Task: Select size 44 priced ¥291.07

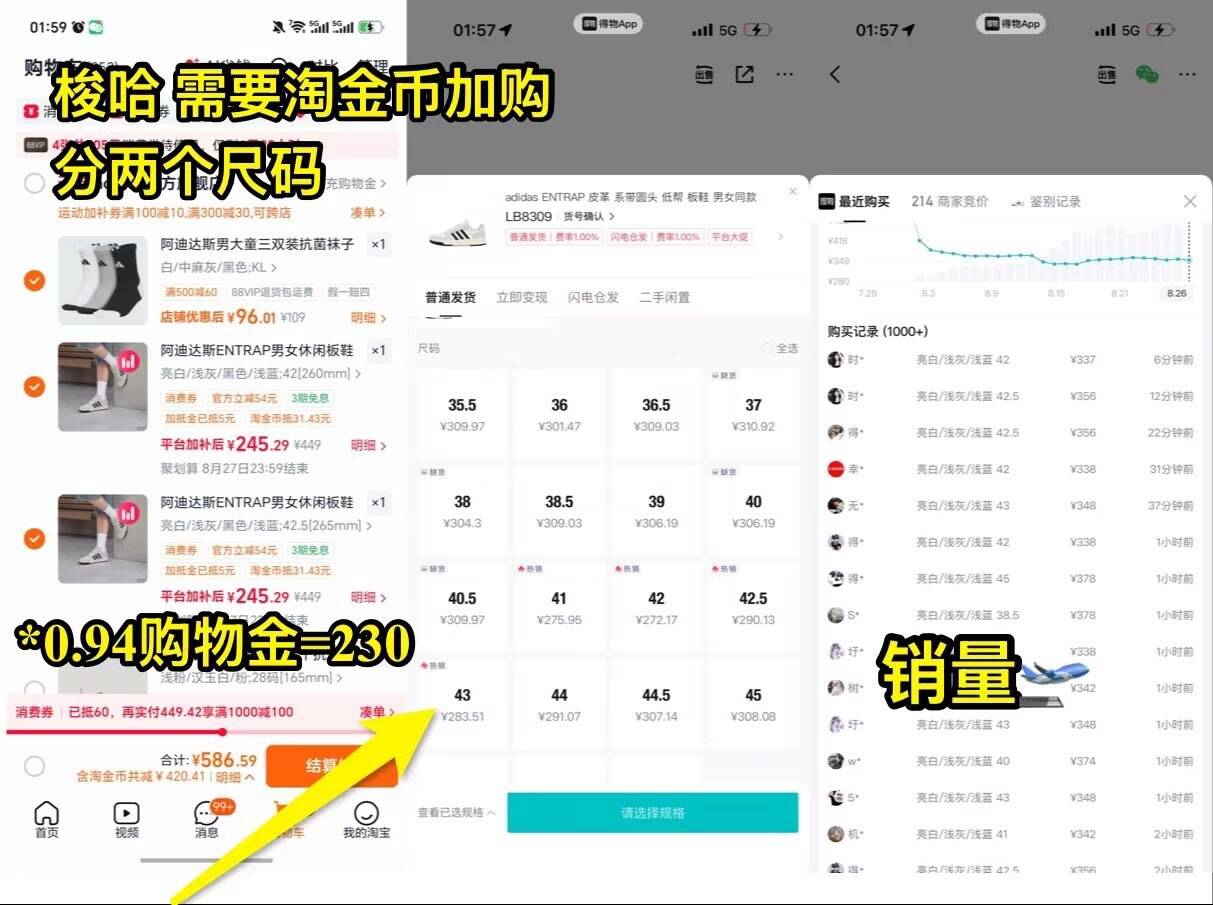Action: 559,704
